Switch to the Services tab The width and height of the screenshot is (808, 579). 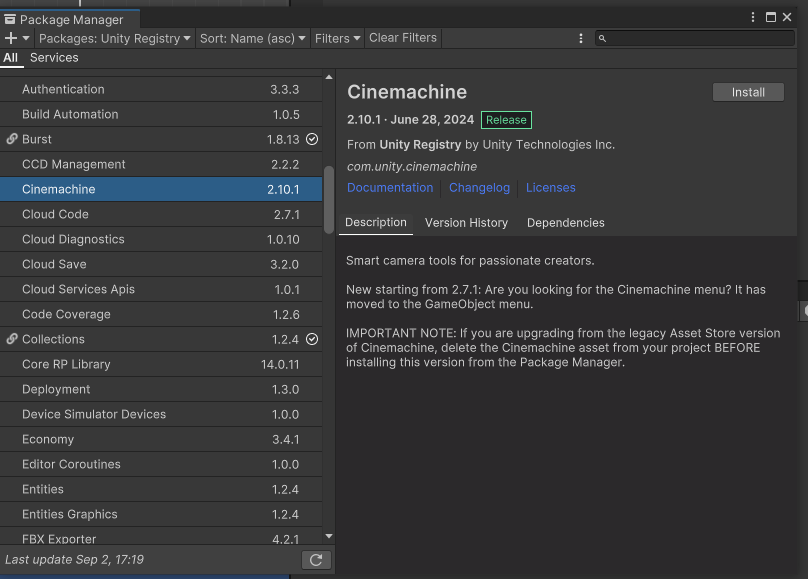click(54, 58)
